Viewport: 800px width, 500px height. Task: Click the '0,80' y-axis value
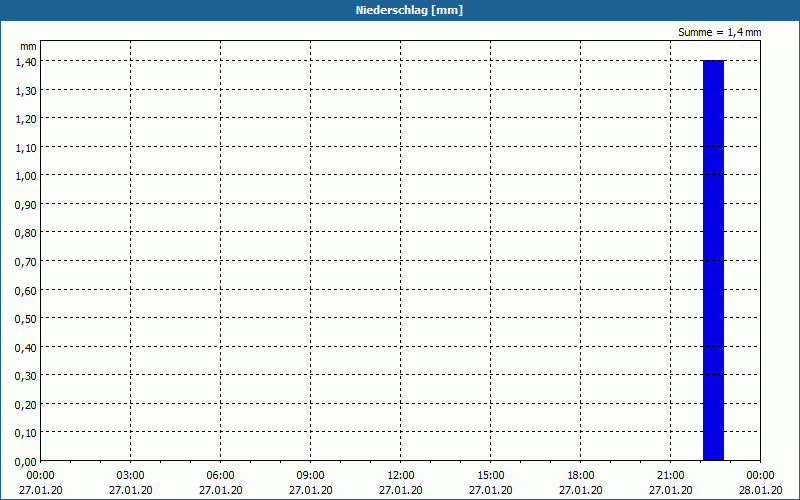pos(26,233)
